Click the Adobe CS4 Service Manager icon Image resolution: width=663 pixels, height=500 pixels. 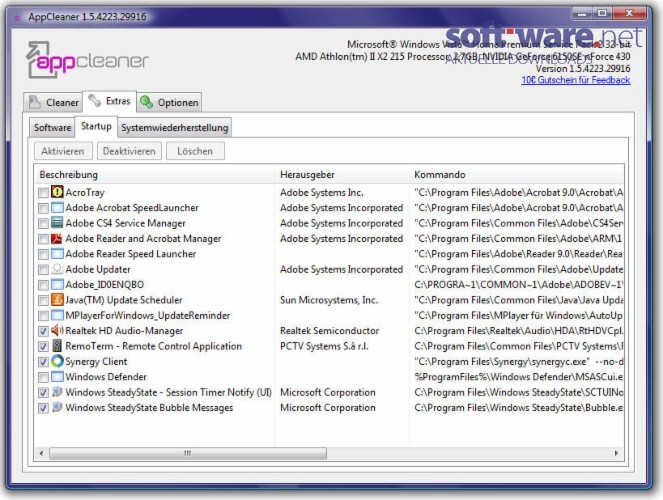coord(57,223)
